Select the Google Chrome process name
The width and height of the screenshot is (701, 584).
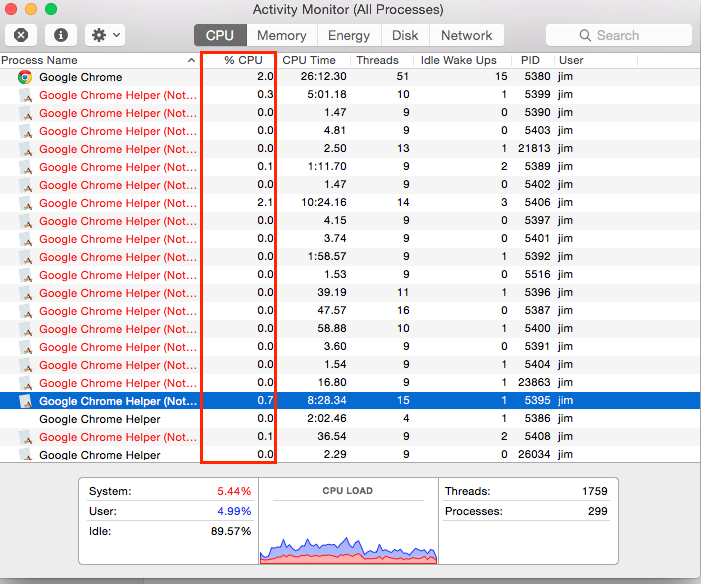pos(80,77)
